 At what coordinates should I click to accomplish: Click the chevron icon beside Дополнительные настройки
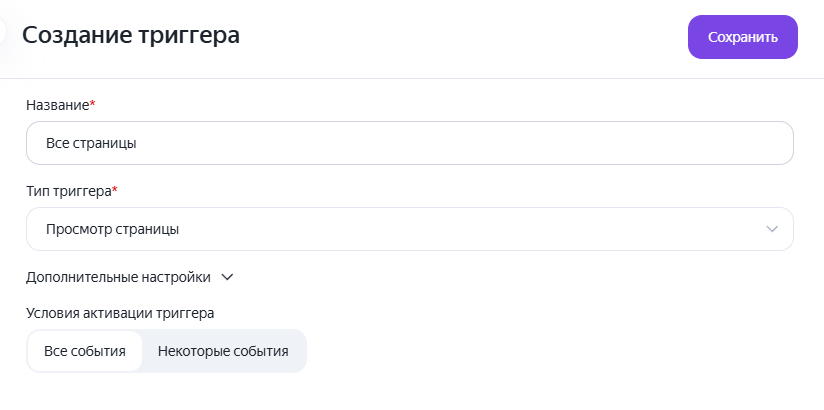click(227, 278)
